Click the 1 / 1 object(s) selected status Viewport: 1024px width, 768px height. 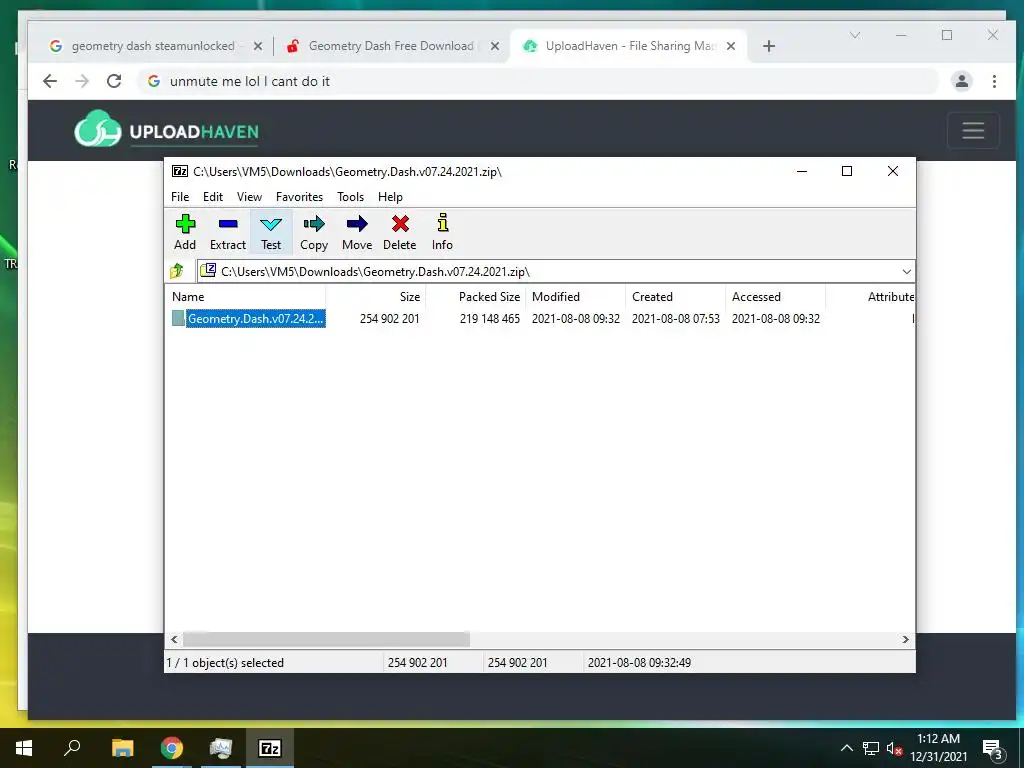225,662
